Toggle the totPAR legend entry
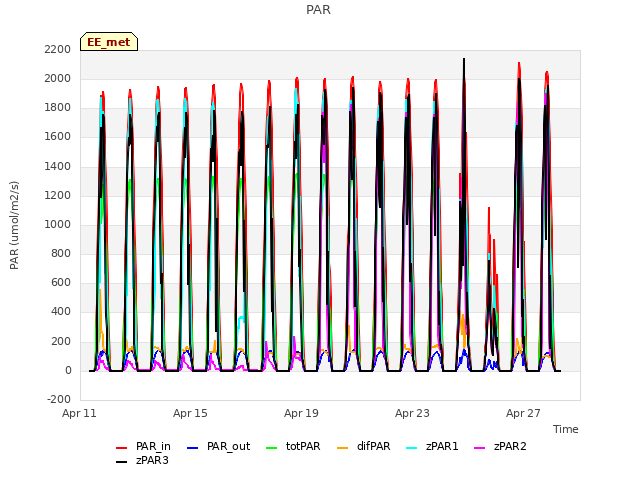 click(293, 447)
